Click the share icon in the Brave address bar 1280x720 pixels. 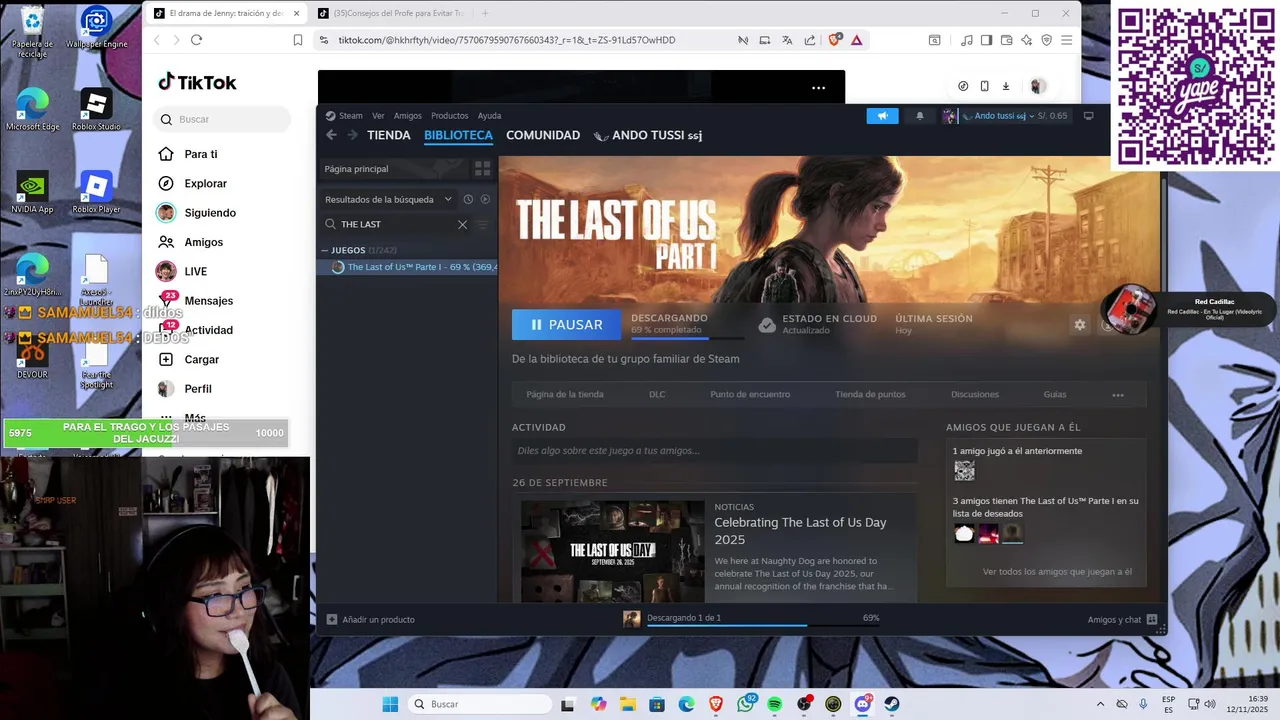tap(809, 40)
